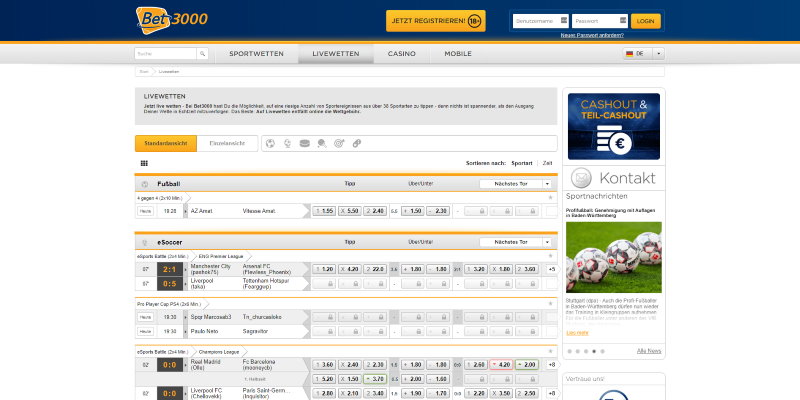Open the Mobile menu
The width and height of the screenshot is (800, 400).
pos(458,54)
